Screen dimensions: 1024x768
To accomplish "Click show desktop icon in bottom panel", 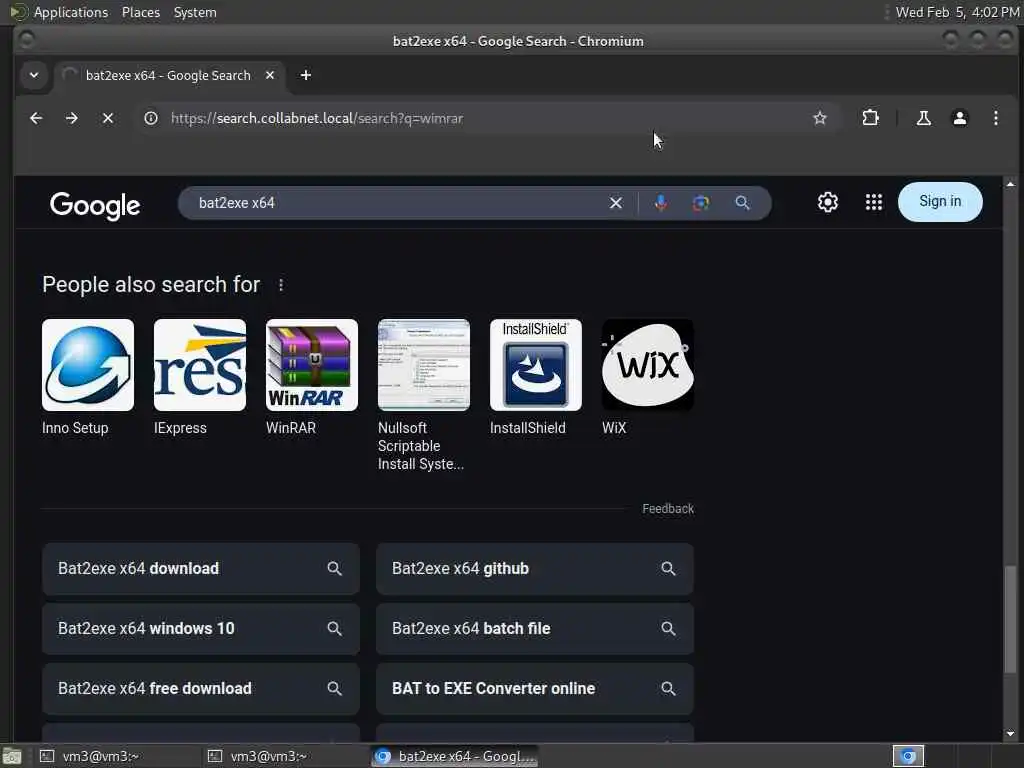I will click(12, 757).
